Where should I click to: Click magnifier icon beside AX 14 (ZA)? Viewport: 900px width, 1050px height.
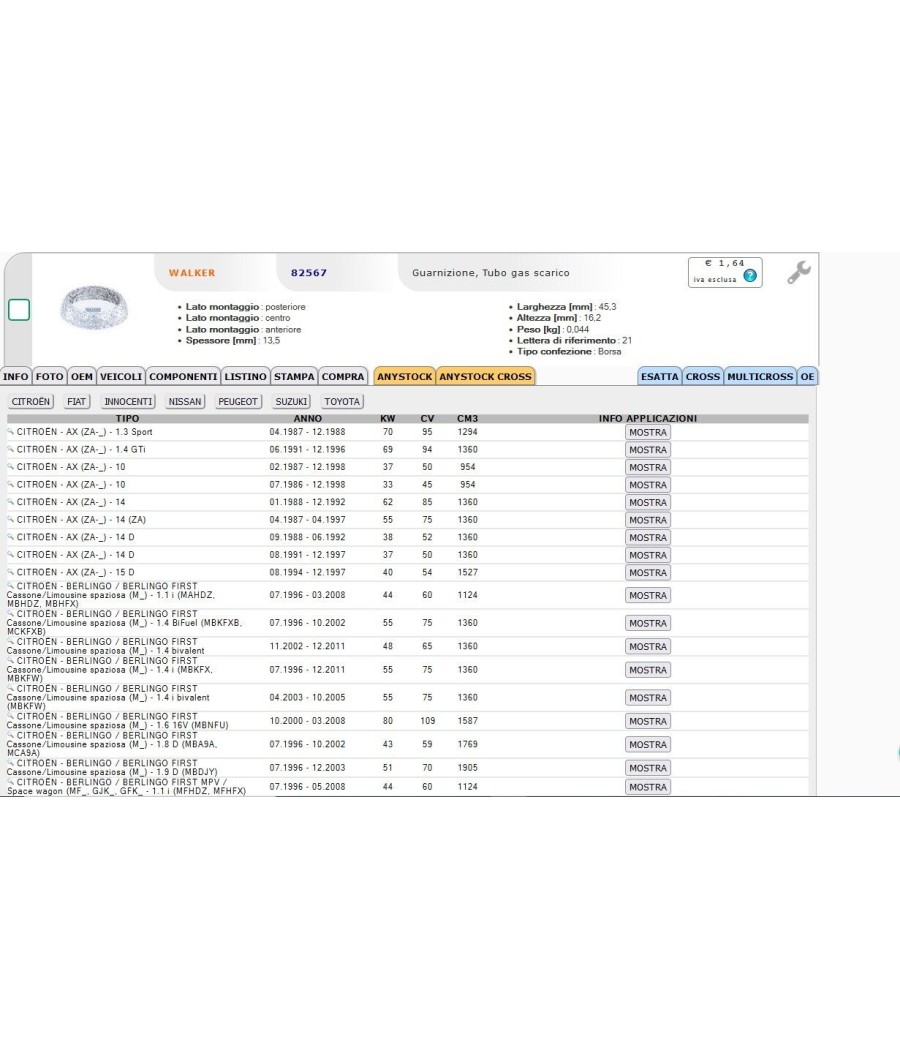click(x=11, y=520)
